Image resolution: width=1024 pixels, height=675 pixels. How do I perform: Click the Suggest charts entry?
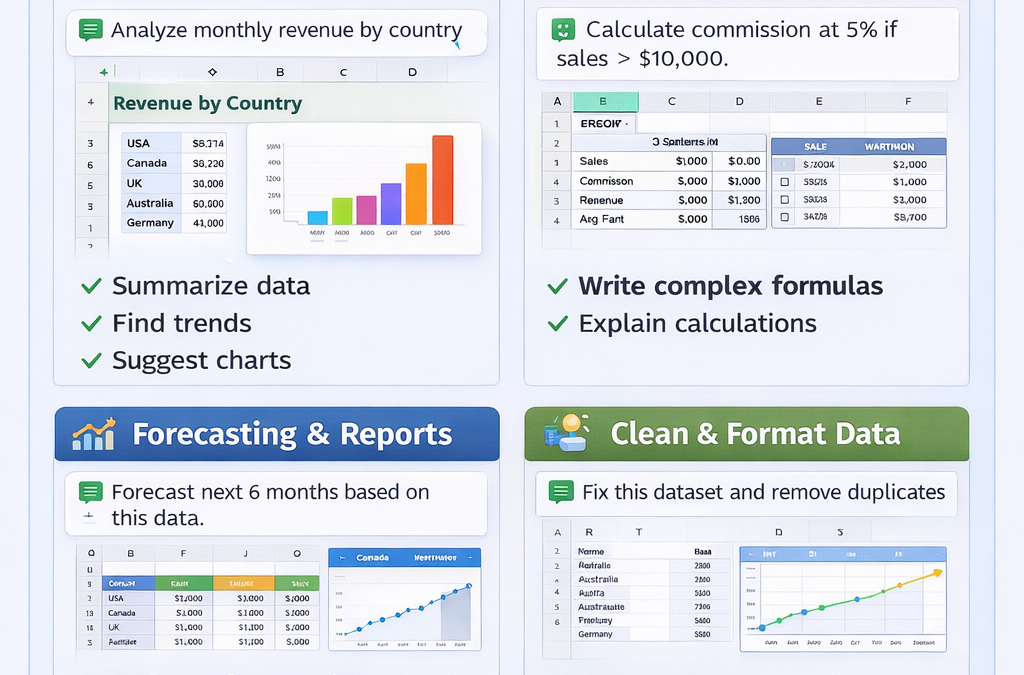(204, 360)
